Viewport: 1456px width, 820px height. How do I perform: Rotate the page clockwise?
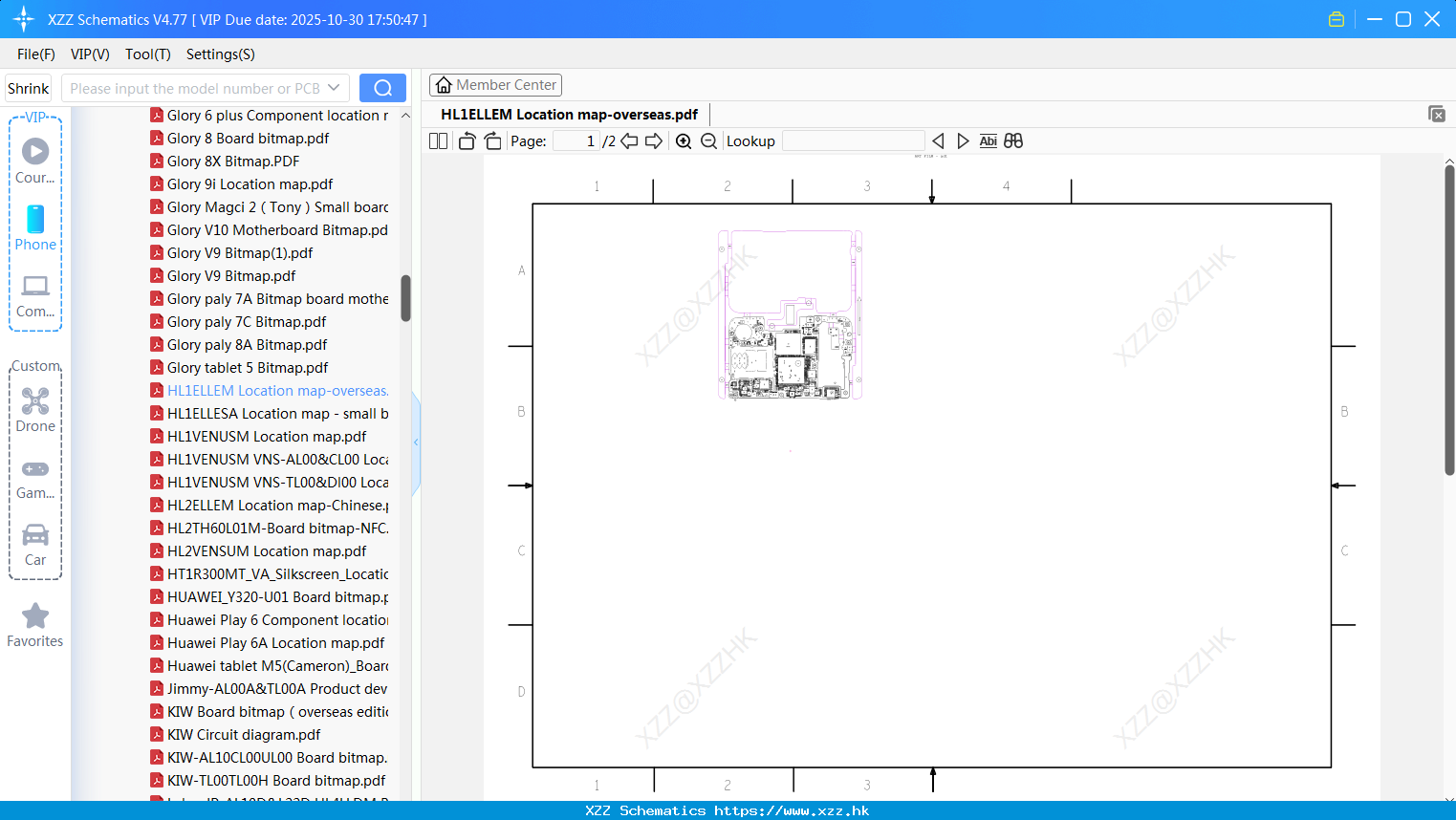point(492,141)
